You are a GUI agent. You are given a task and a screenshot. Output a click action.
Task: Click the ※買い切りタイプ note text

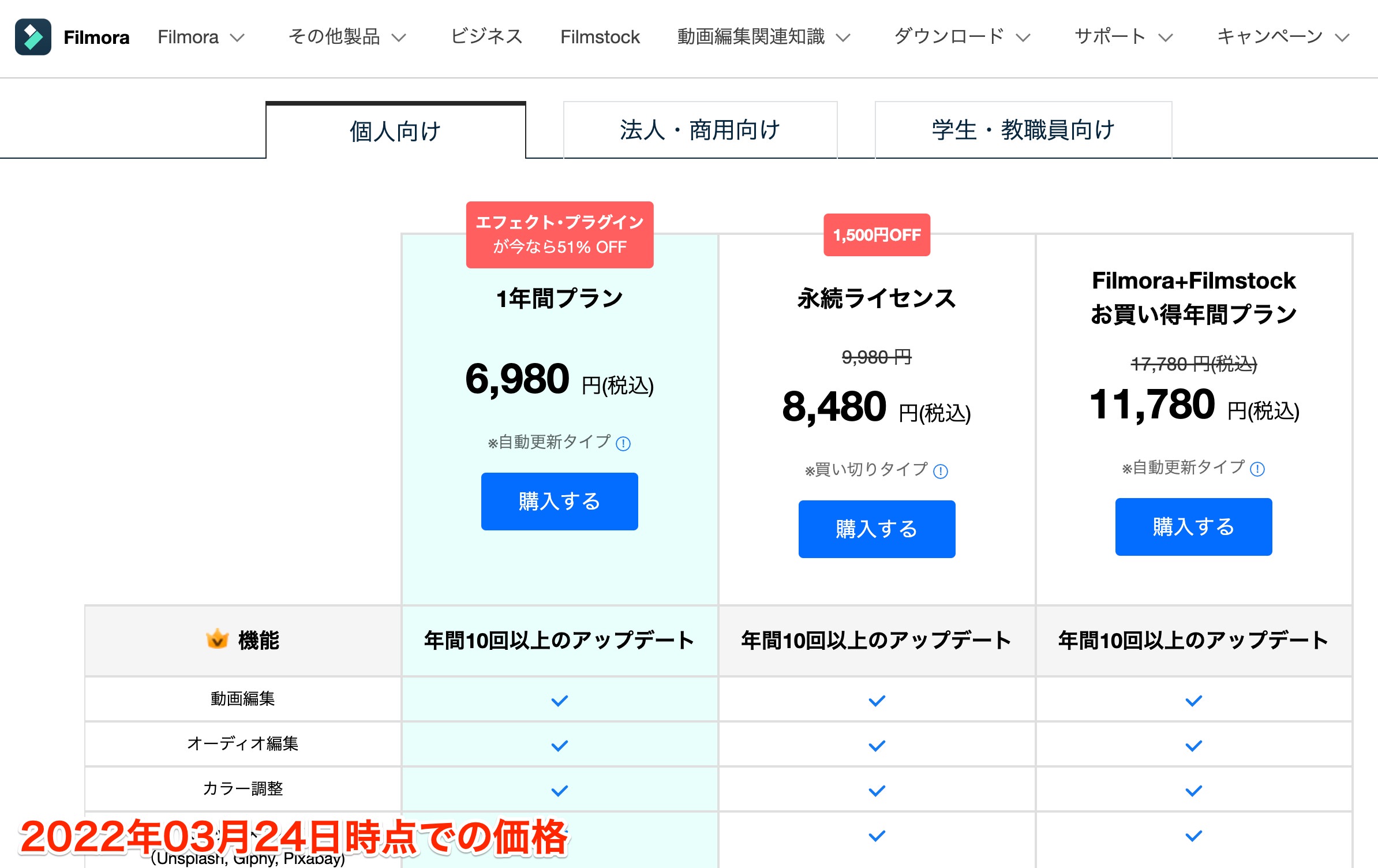pos(866,470)
